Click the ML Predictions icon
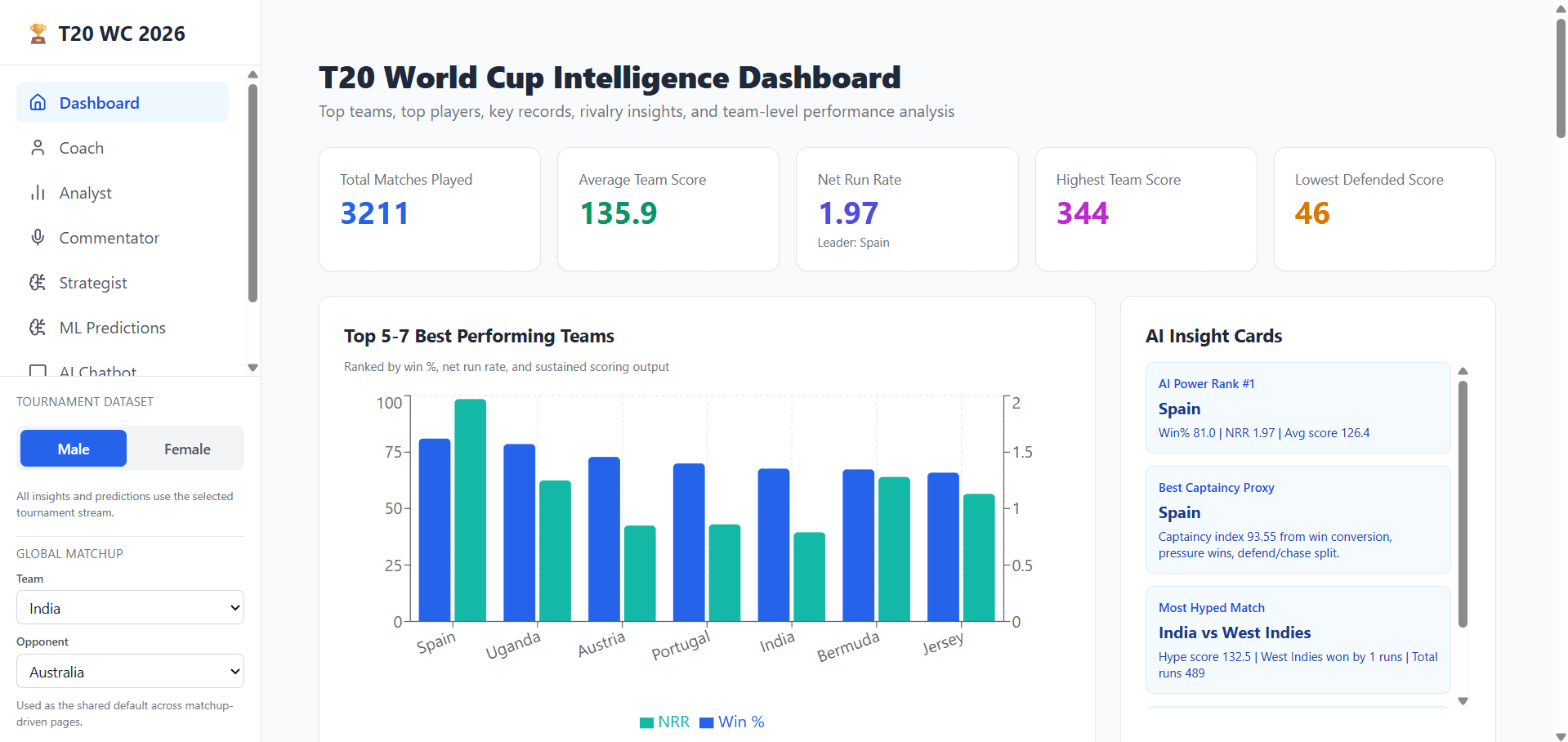The image size is (1568, 742). click(38, 327)
